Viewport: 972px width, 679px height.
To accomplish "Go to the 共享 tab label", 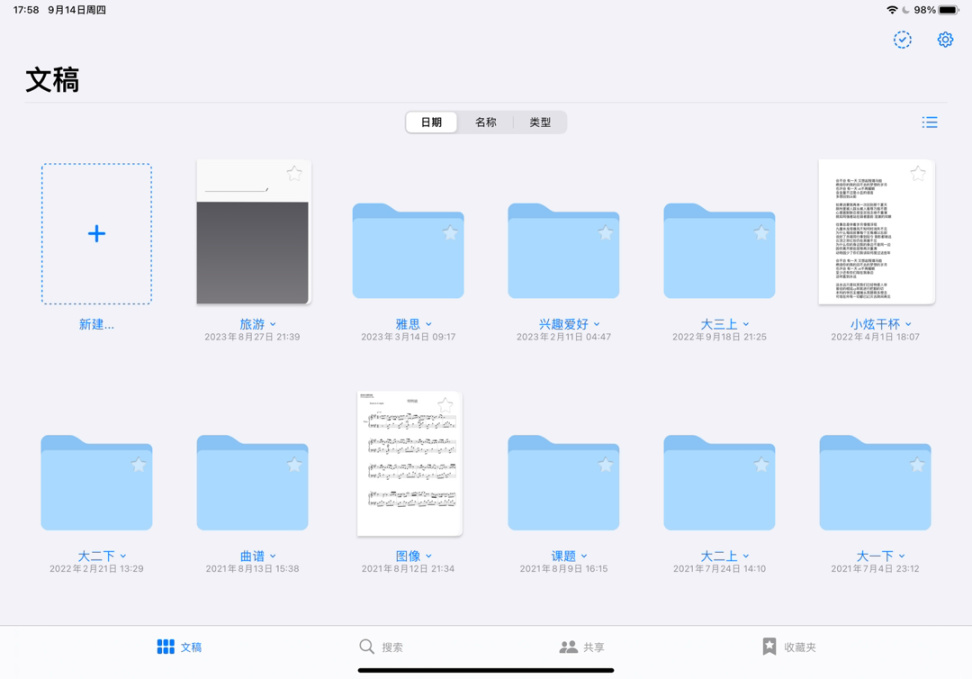I will (594, 647).
